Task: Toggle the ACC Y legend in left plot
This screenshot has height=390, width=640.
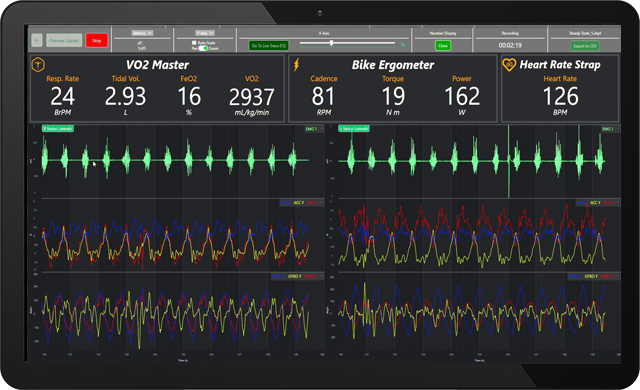Action: [299, 202]
